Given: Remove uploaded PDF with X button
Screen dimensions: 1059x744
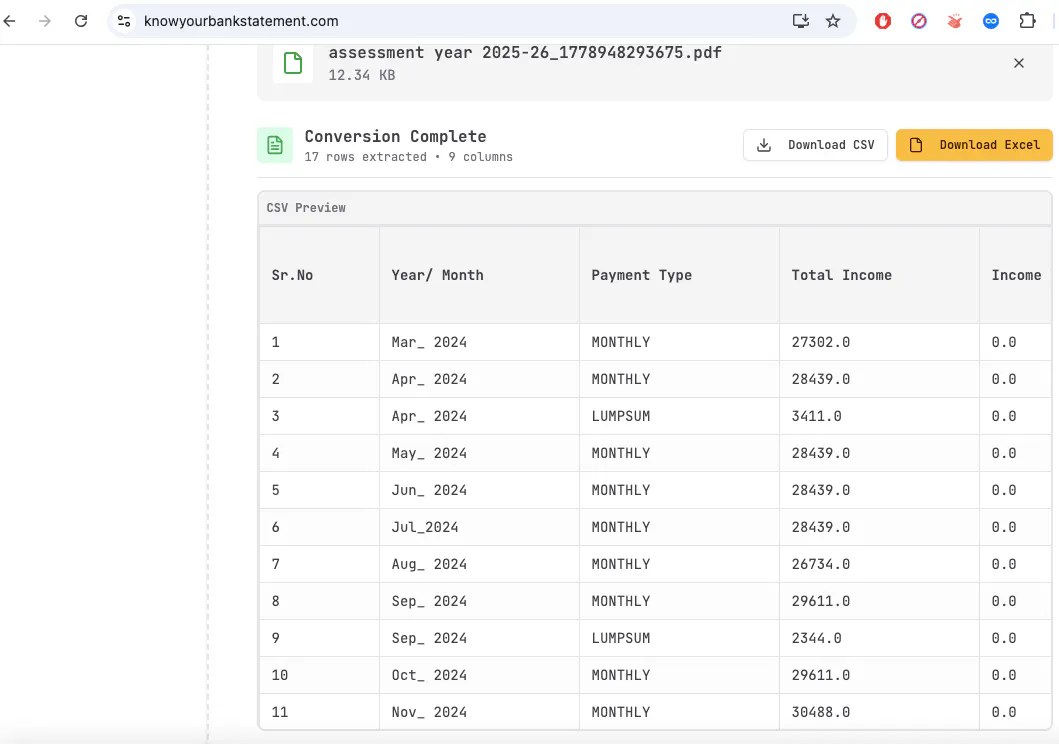Looking at the screenshot, I should (x=1019, y=63).
